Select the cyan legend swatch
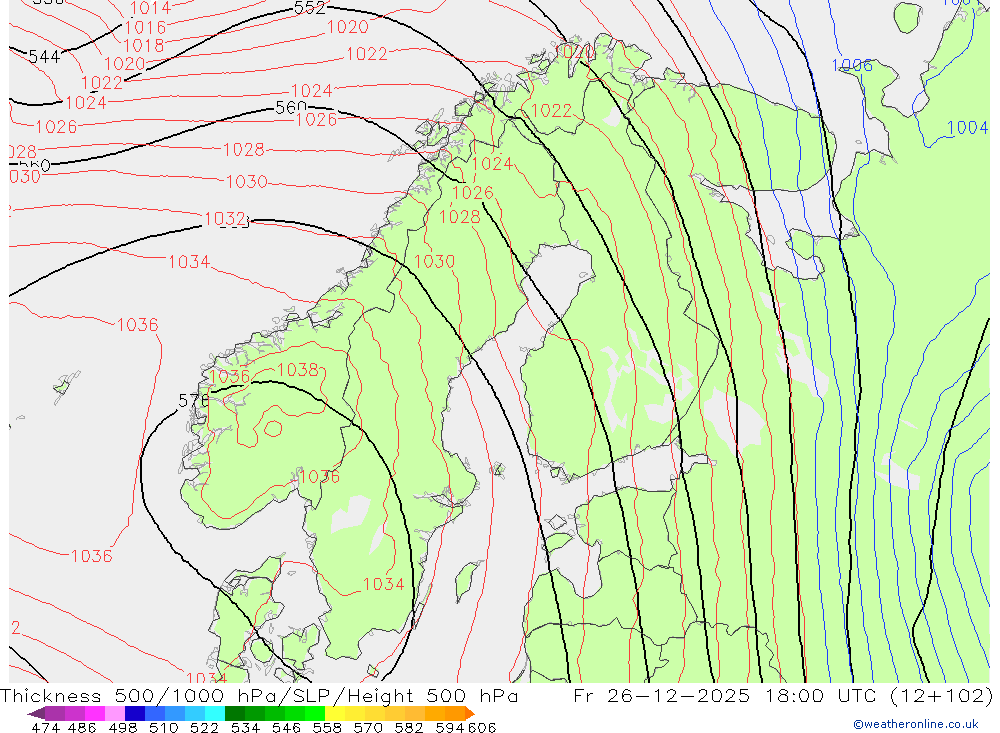The height and width of the screenshot is (733, 1000). pos(215,713)
